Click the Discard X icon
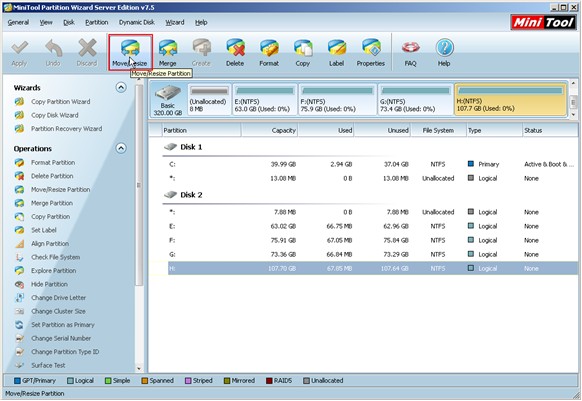Screen dimensions: 582x401 [87, 52]
